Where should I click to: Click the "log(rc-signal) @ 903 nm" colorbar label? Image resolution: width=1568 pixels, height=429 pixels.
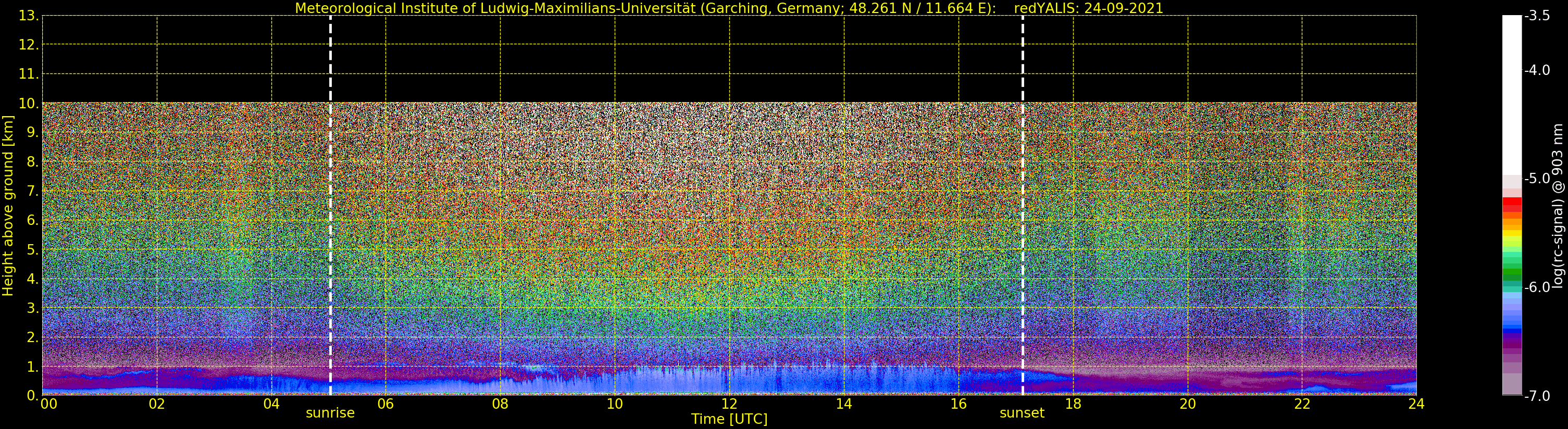[x=1558, y=206]
